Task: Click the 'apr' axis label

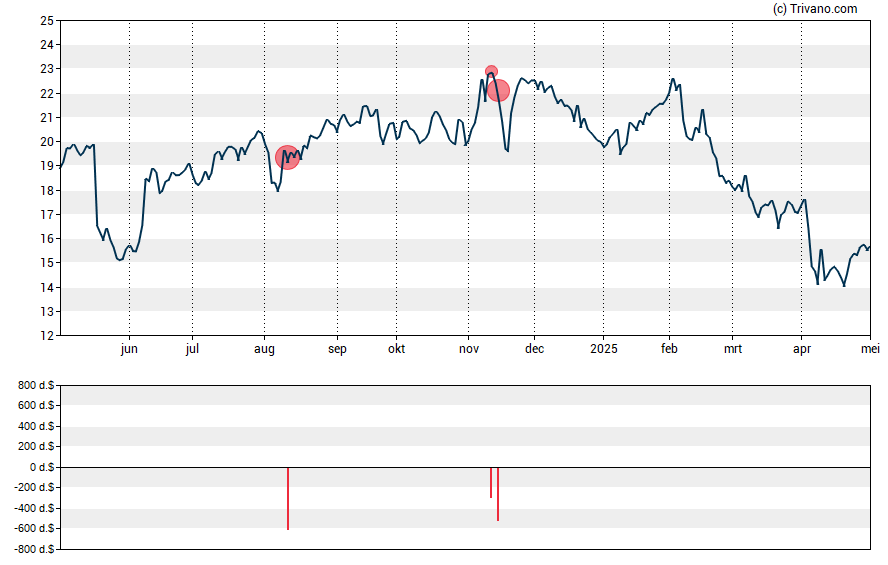Action: click(802, 349)
